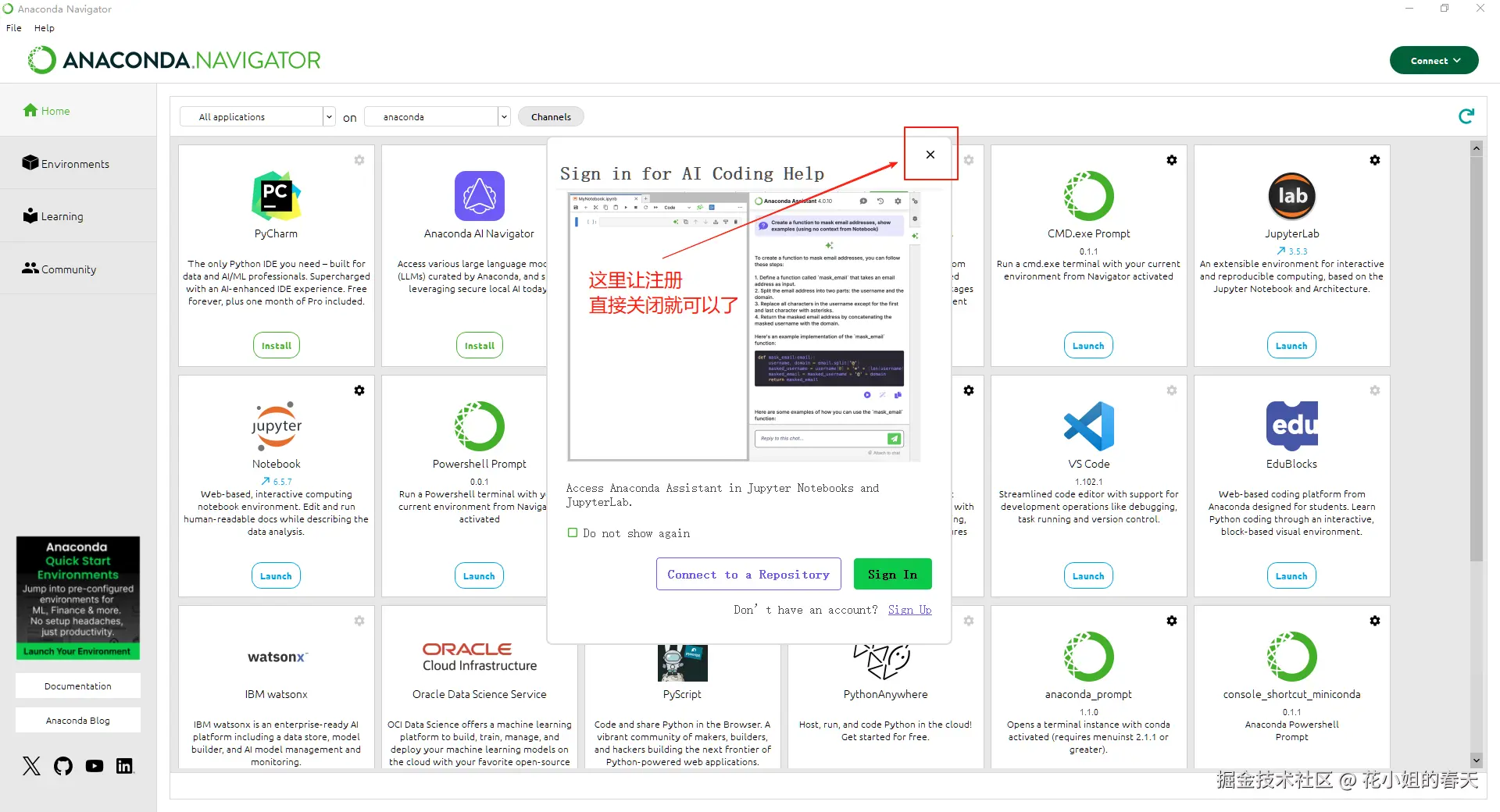Click the console_shortcut_miniconda icon

pos(1291,656)
